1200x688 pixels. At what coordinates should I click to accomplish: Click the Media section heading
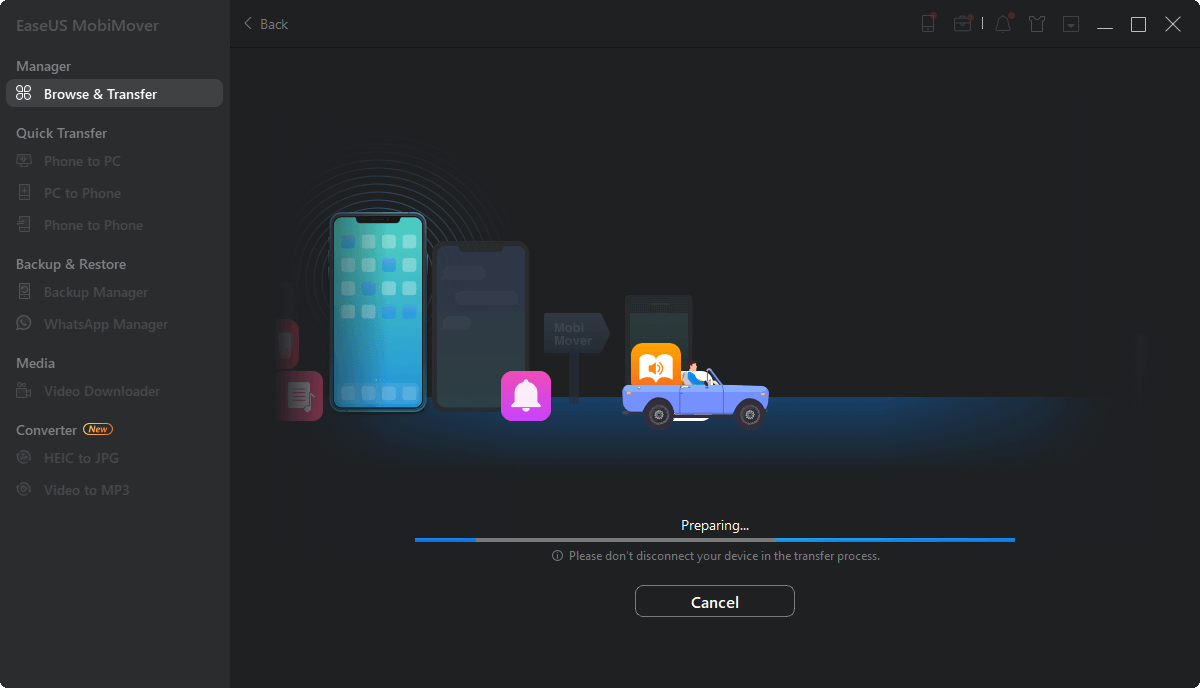click(35, 363)
